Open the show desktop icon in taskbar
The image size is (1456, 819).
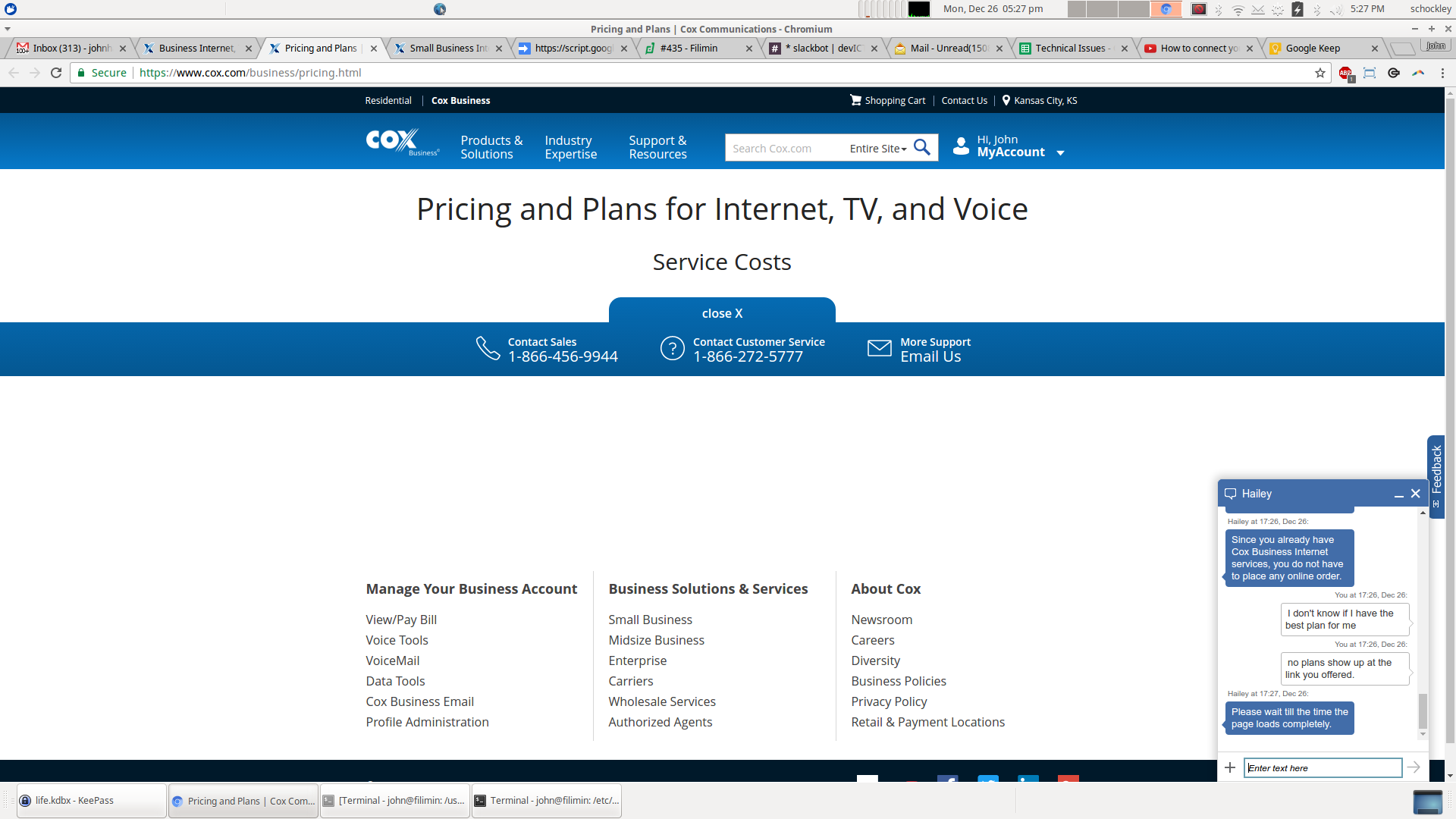1428,802
